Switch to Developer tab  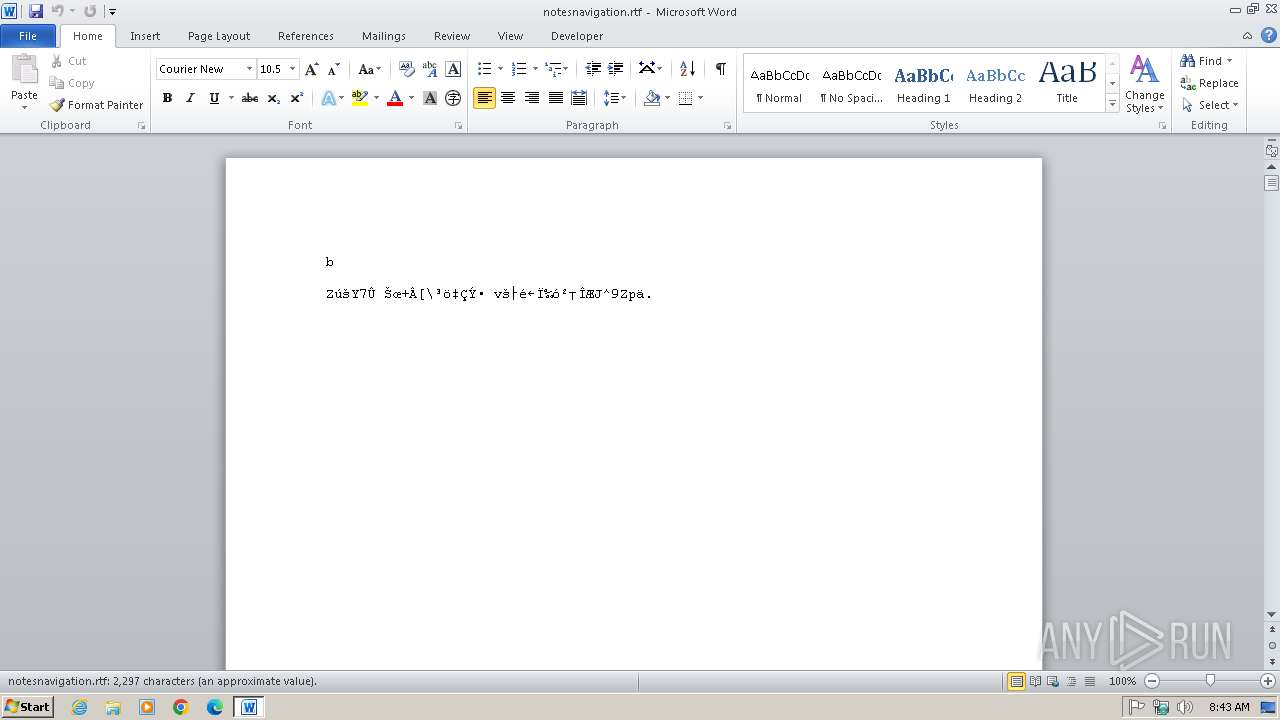pos(577,36)
